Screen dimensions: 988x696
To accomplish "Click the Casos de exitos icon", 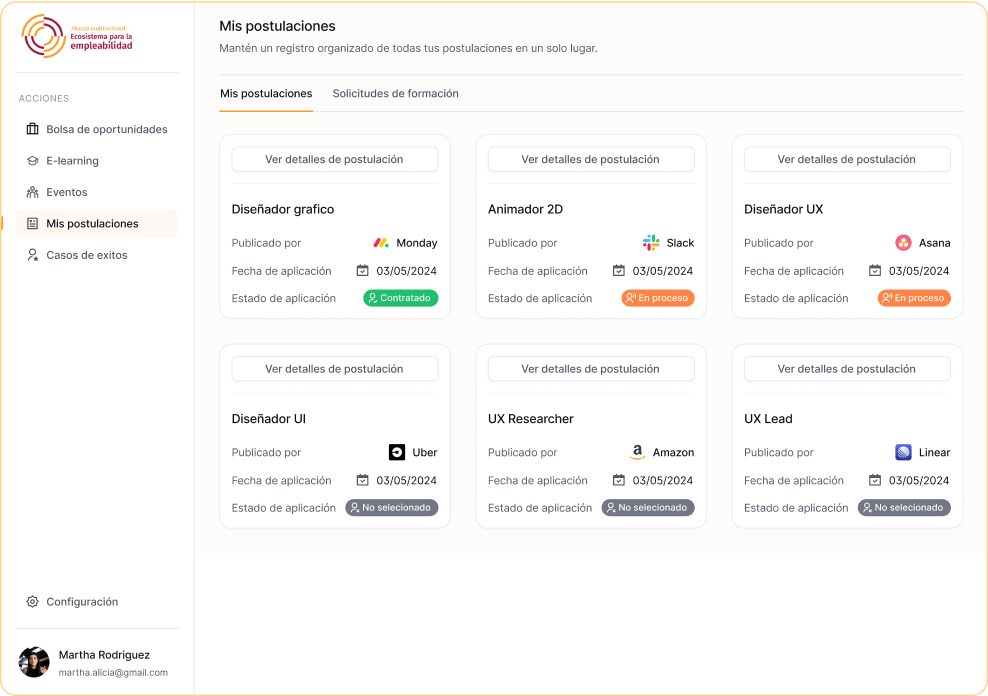I will pyautogui.click(x=32, y=255).
